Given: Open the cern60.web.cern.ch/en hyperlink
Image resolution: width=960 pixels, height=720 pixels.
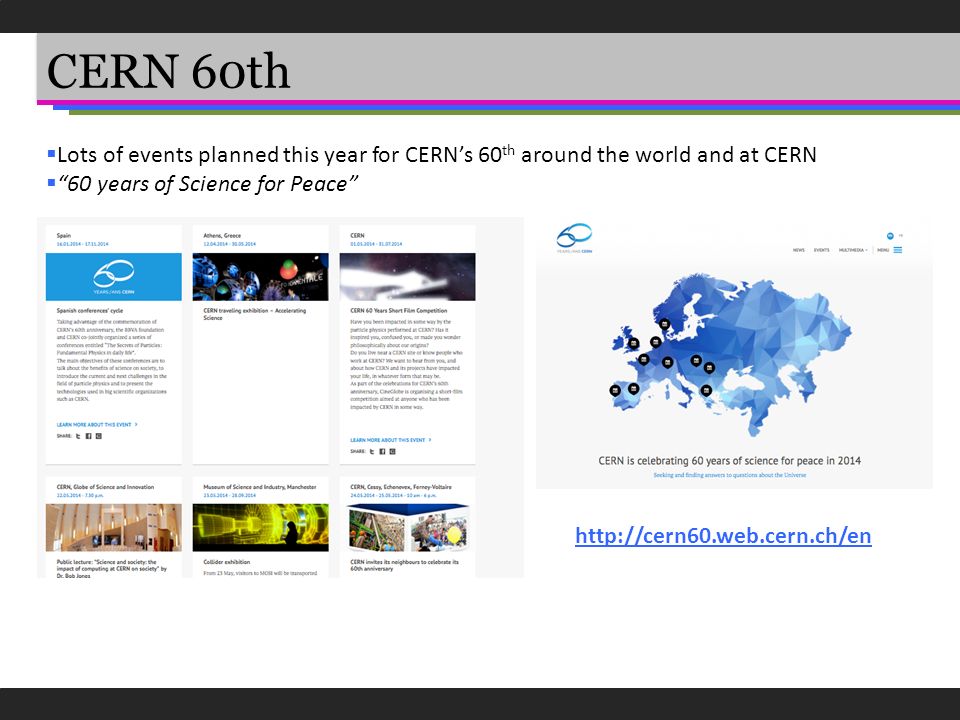Looking at the screenshot, I should (x=723, y=536).
